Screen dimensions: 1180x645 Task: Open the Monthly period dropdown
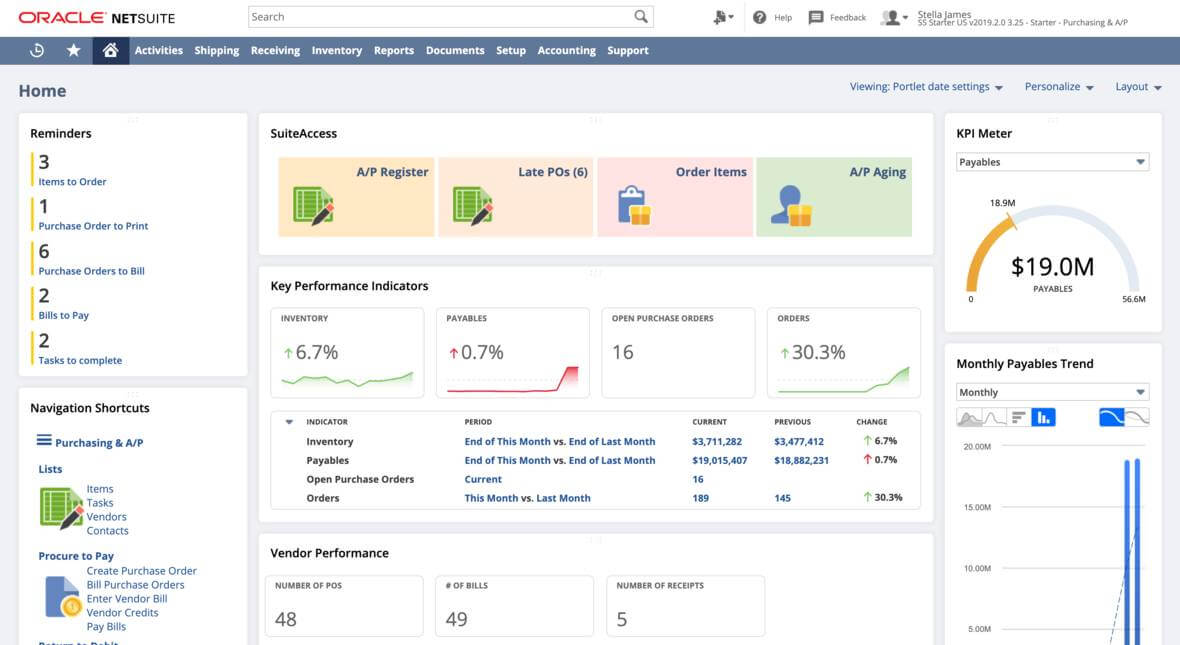tap(1052, 392)
